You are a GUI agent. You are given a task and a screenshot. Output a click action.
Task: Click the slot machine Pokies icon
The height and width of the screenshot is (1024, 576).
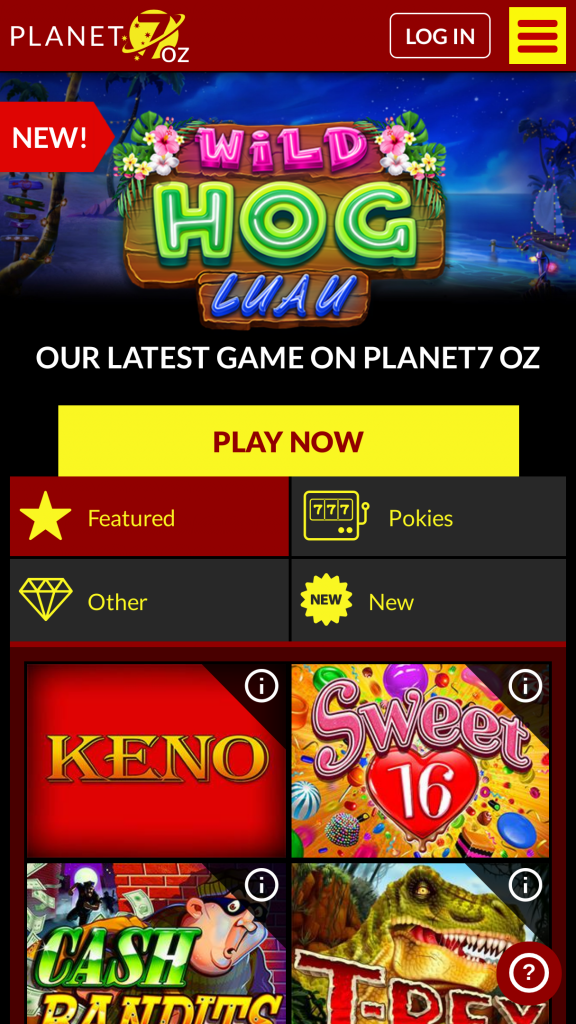[x=336, y=516]
